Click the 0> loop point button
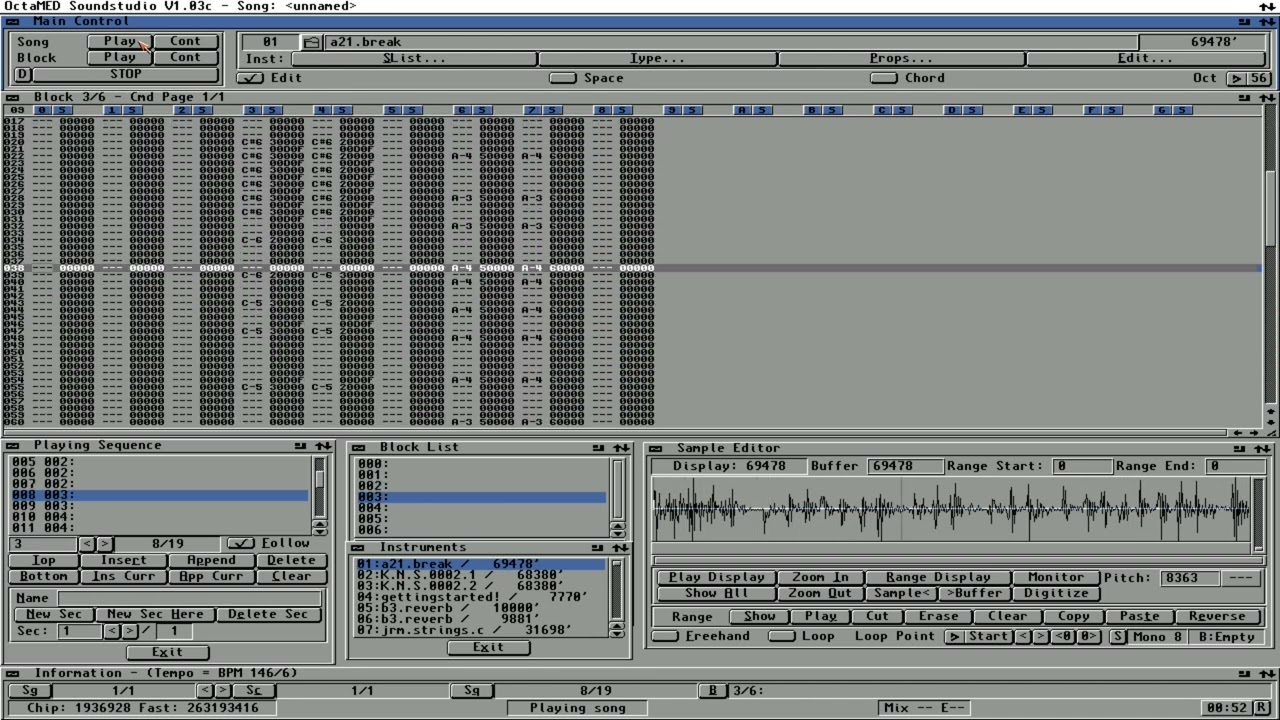This screenshot has height=720, width=1280. coord(1088,637)
